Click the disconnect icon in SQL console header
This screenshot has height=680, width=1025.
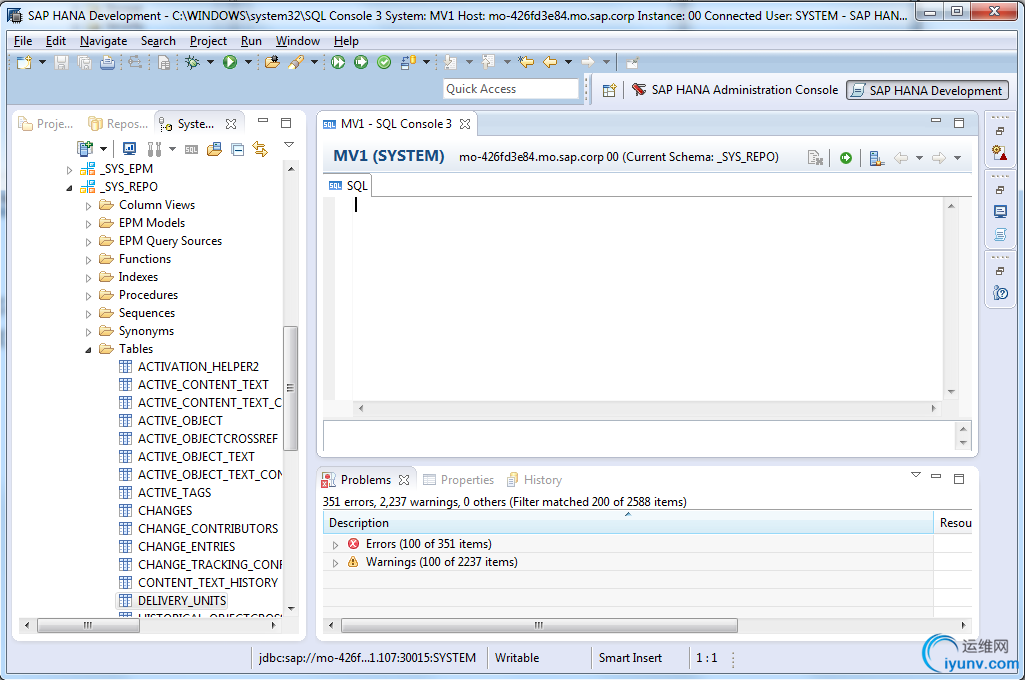pos(815,158)
